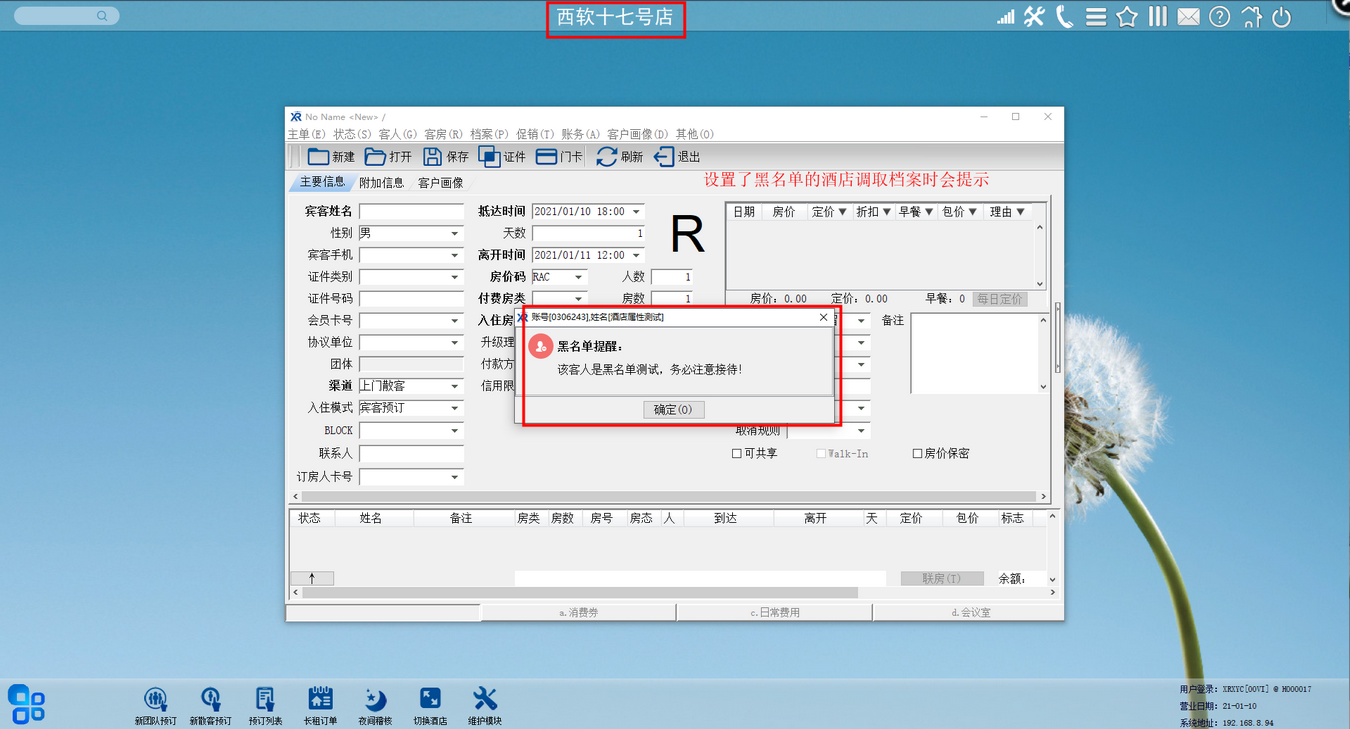This screenshot has height=729, width=1350.
Task: Click the 证件 ID scan toolbar icon
Action: pyautogui.click(x=489, y=156)
